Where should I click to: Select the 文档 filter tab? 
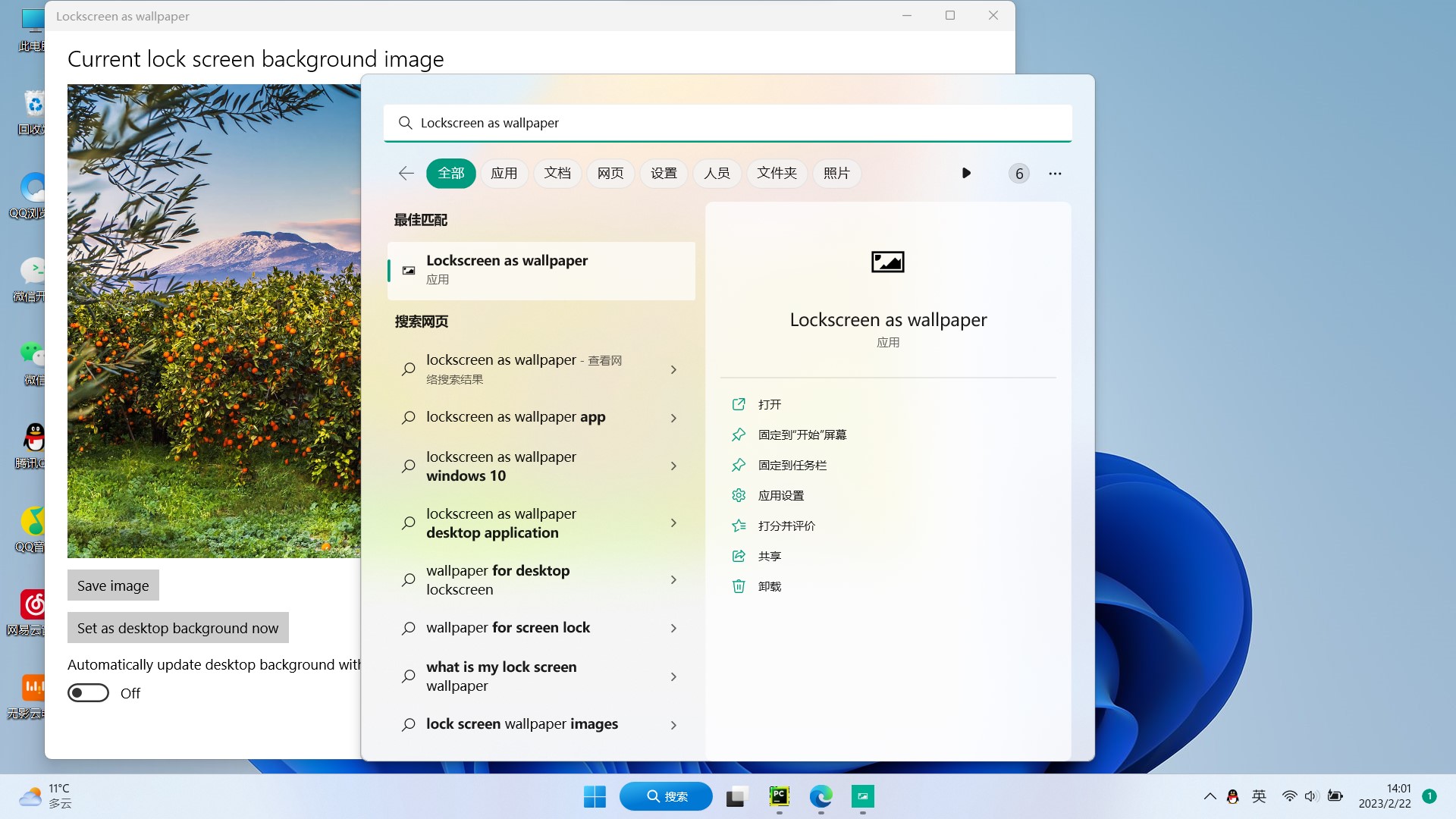click(x=557, y=174)
